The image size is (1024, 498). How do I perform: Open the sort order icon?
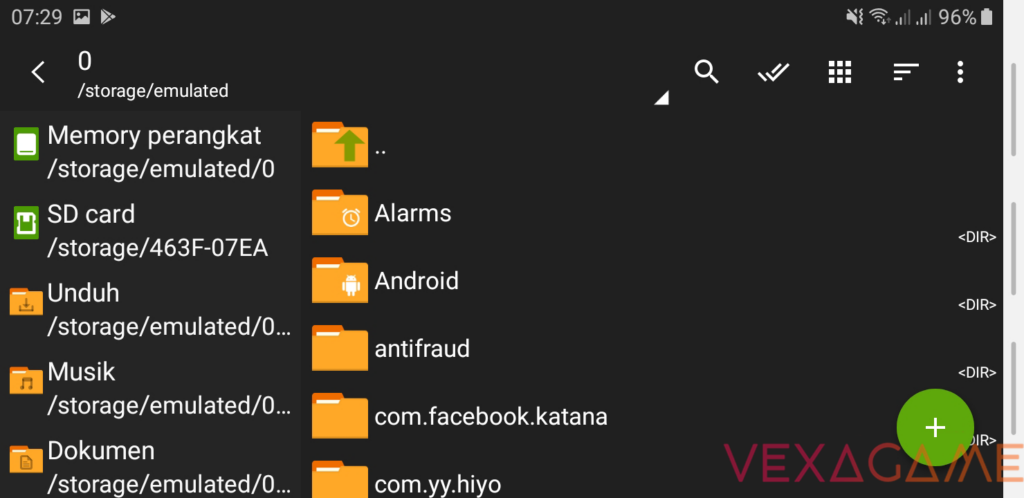click(x=906, y=72)
